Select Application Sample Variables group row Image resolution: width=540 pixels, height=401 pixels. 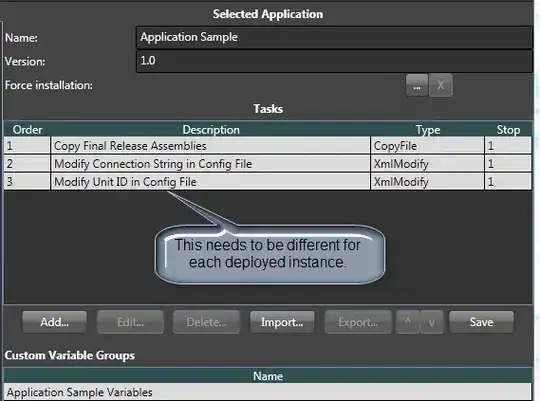click(268, 392)
